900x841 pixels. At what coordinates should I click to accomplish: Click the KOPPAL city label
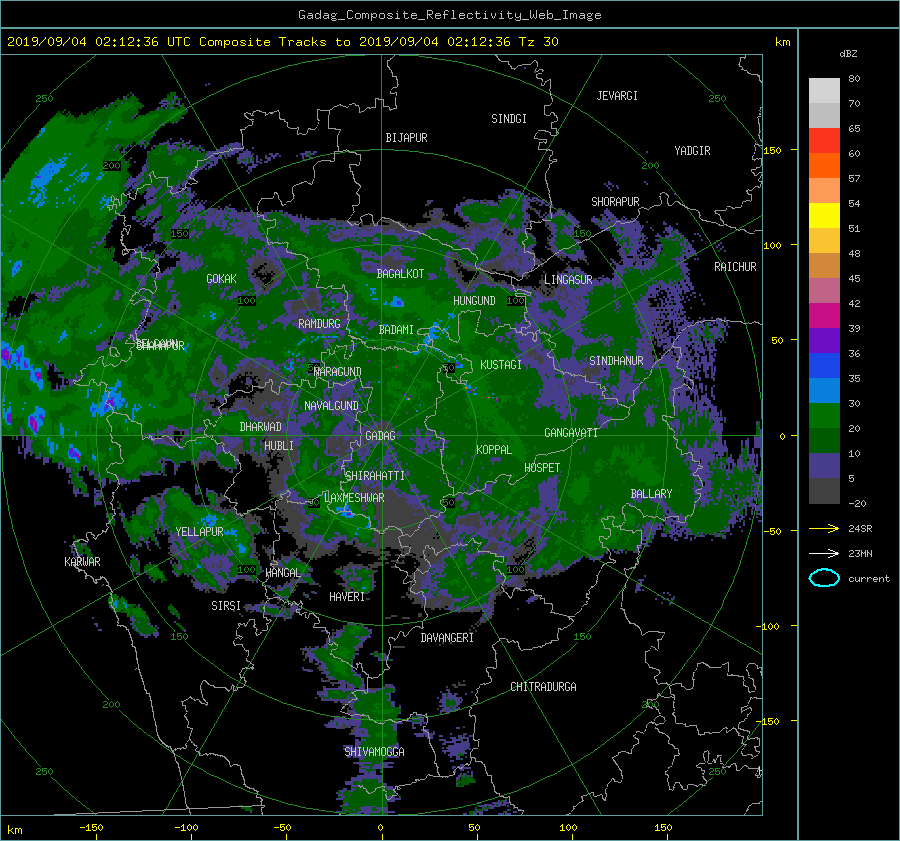click(x=494, y=450)
